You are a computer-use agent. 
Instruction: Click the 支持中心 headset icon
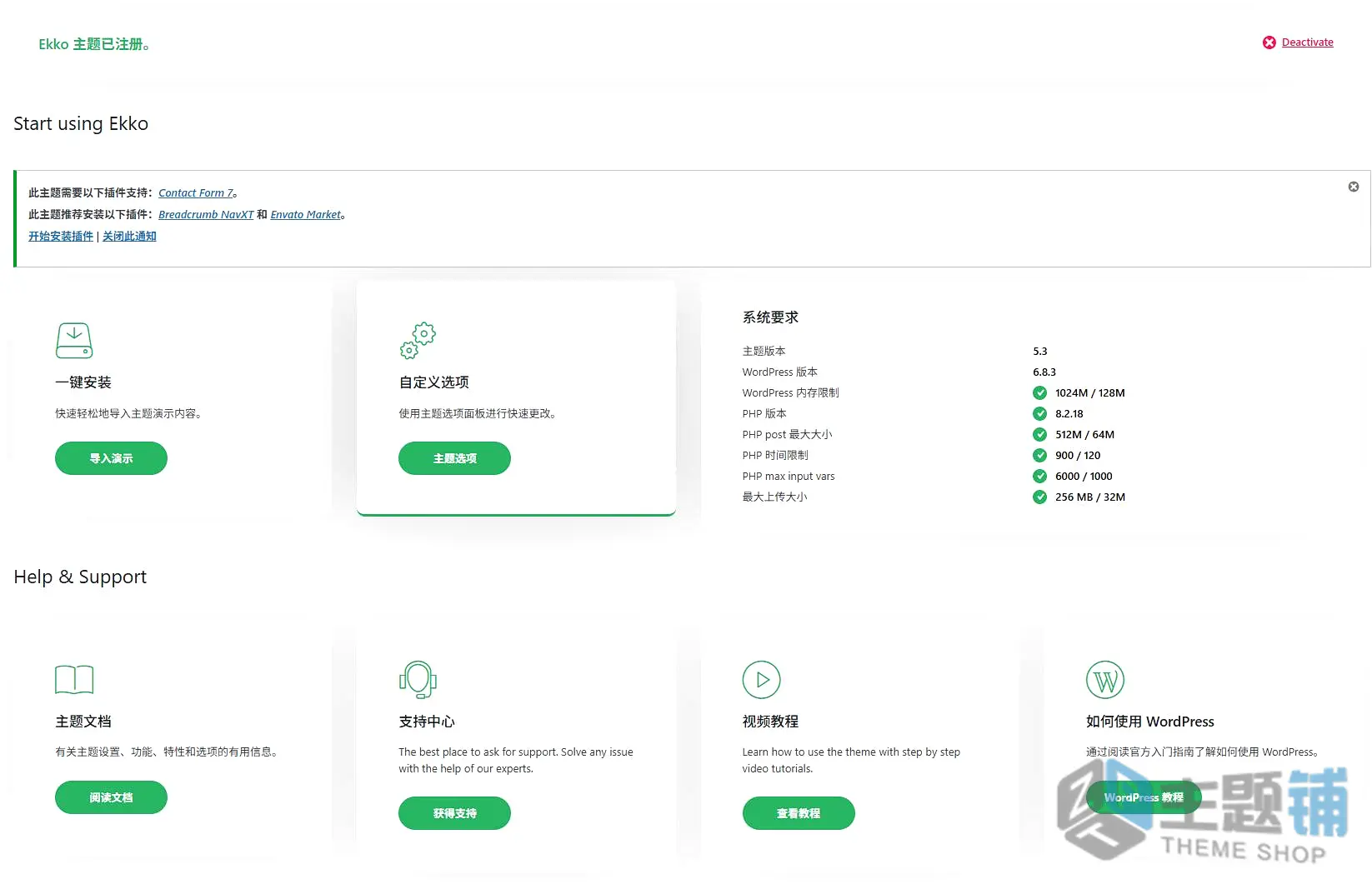(x=418, y=680)
